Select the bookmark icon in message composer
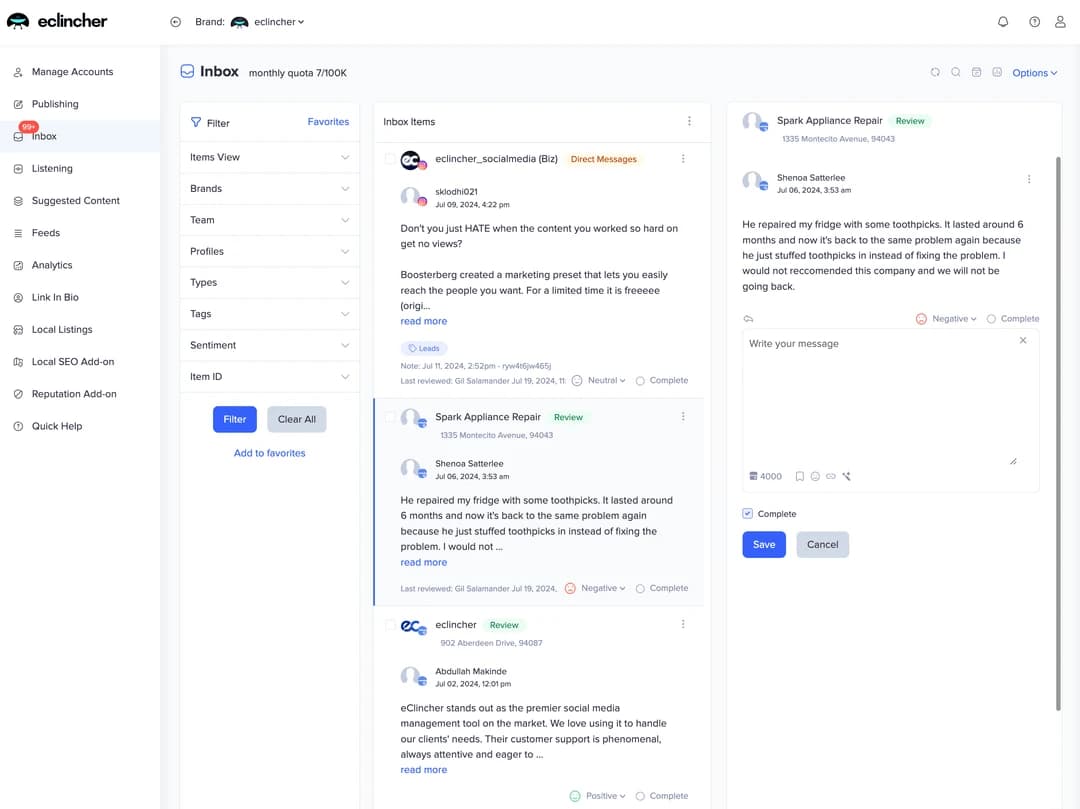 799,476
